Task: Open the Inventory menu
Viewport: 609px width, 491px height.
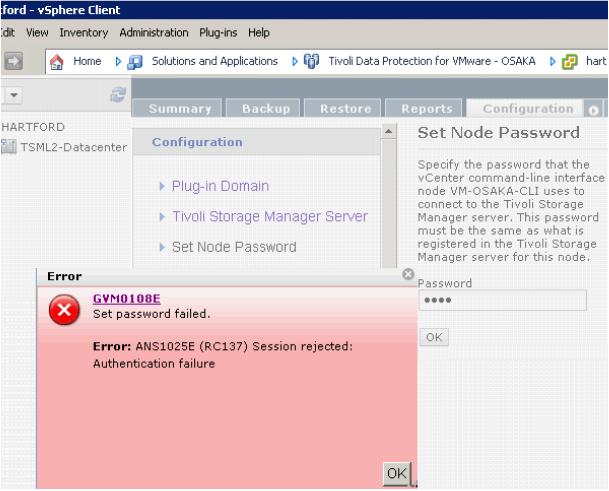Action: [84, 33]
